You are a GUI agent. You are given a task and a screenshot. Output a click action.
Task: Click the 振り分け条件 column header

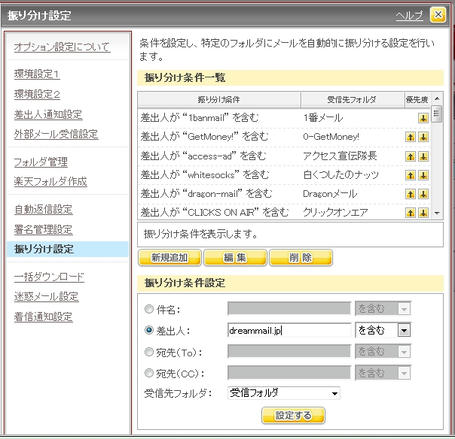tap(219, 99)
